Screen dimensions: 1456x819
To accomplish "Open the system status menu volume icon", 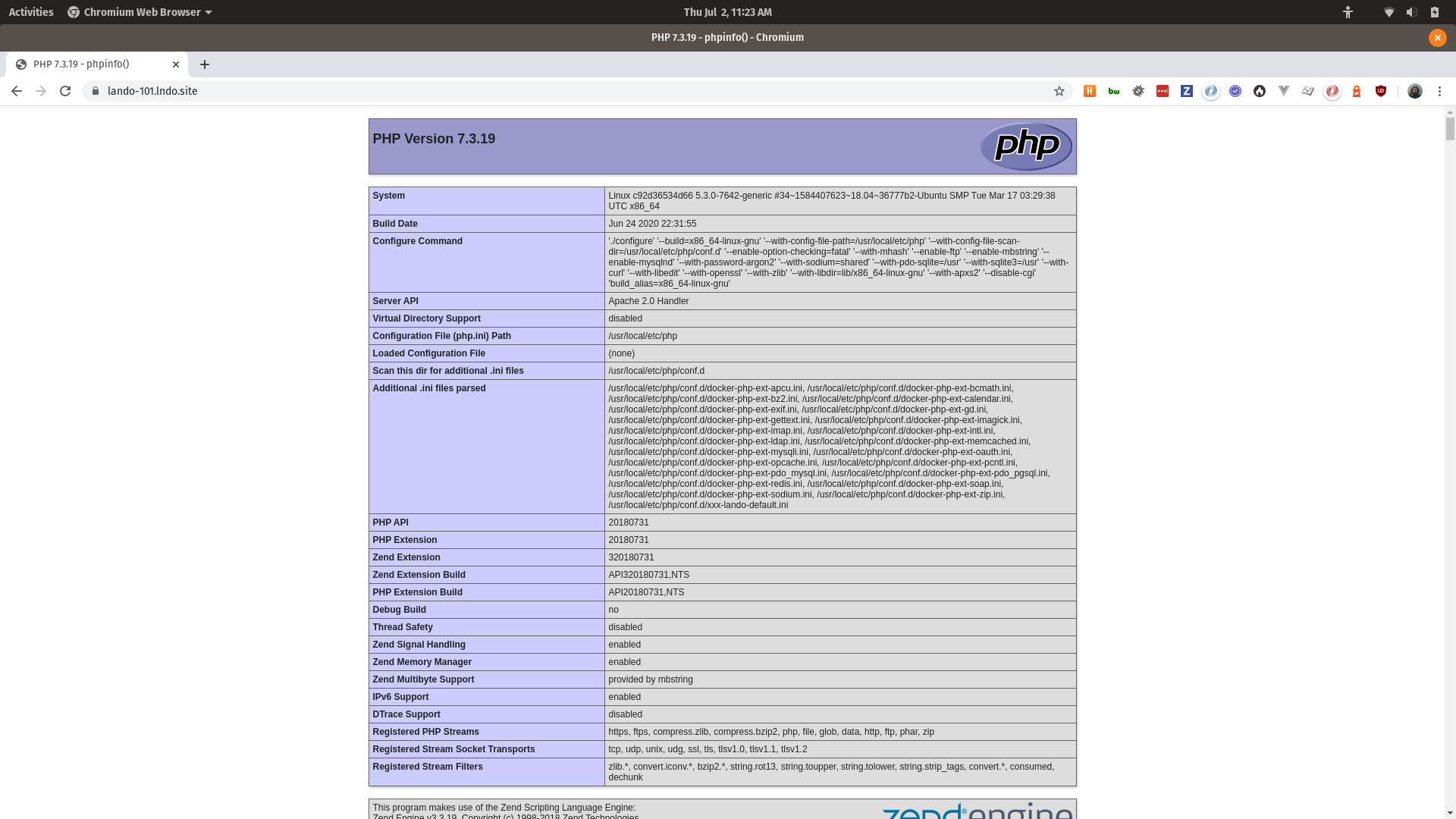I will [1411, 12].
